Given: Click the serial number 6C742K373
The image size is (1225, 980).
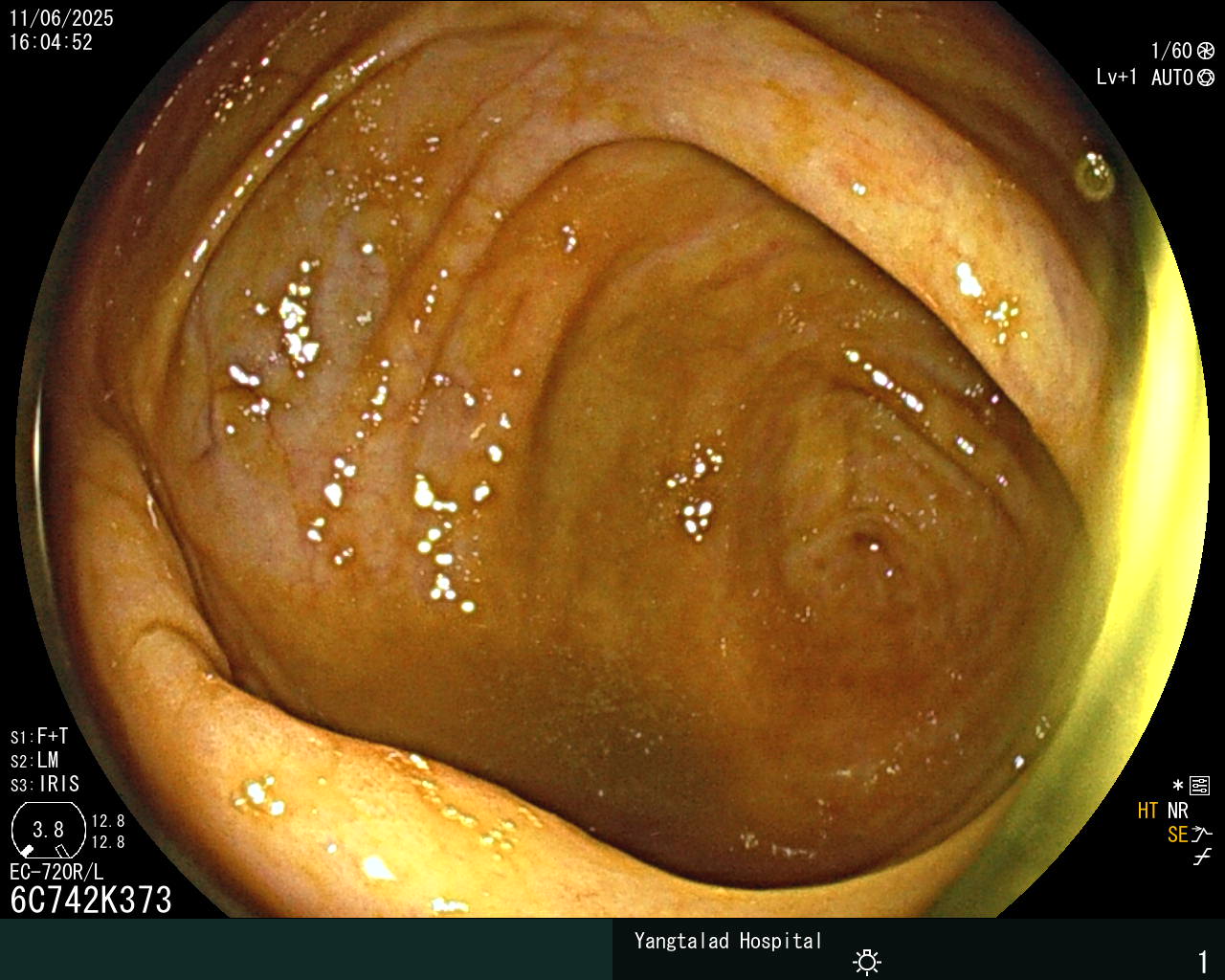Looking at the screenshot, I should [x=91, y=901].
